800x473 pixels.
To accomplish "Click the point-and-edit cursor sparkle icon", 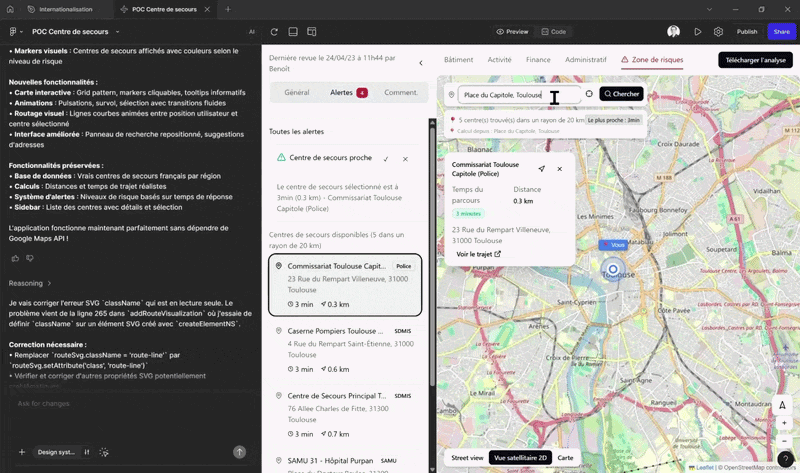I will pyautogui.click(x=104, y=452).
